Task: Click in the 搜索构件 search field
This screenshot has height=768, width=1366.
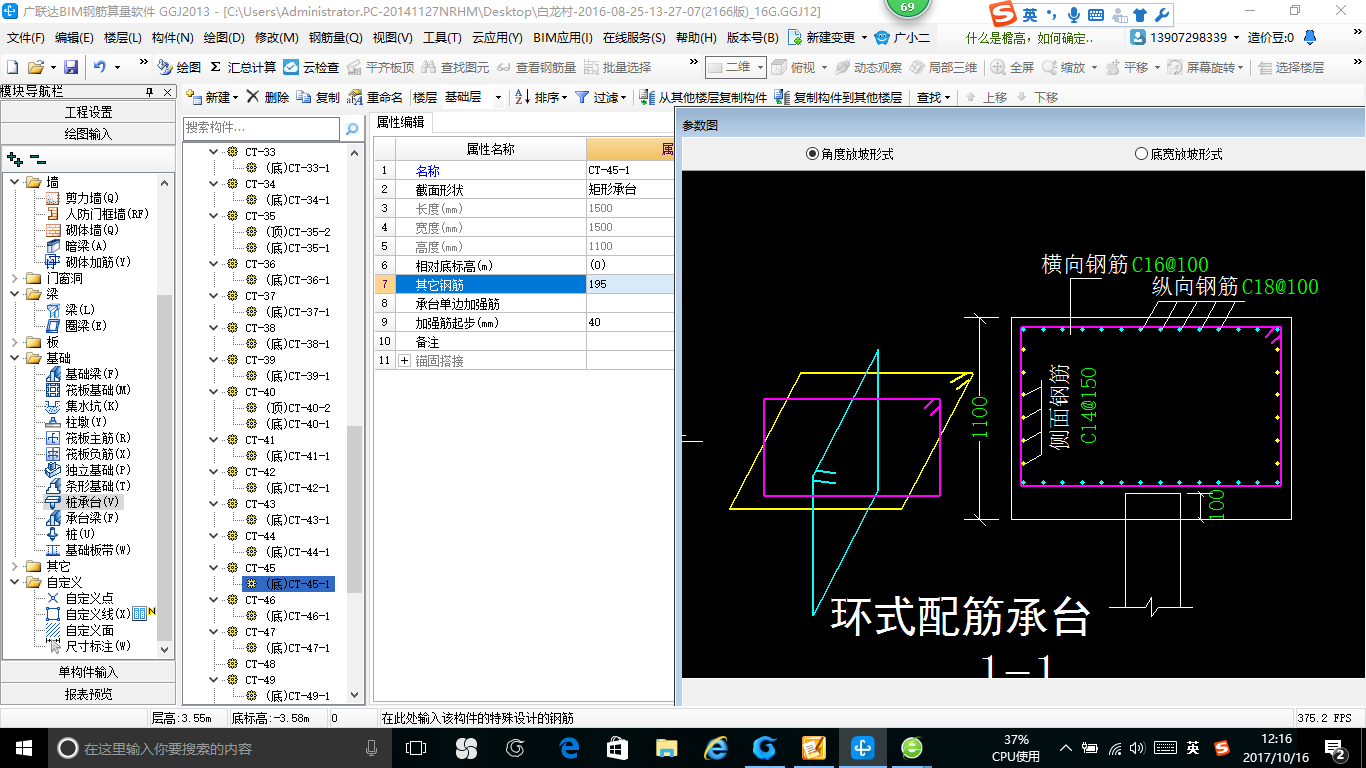Action: tap(262, 128)
